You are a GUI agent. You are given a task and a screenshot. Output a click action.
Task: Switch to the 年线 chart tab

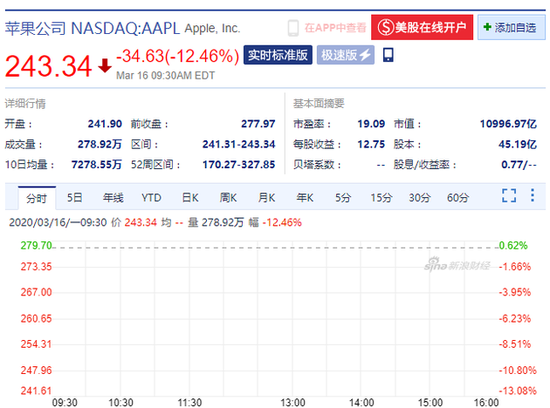click(x=113, y=198)
